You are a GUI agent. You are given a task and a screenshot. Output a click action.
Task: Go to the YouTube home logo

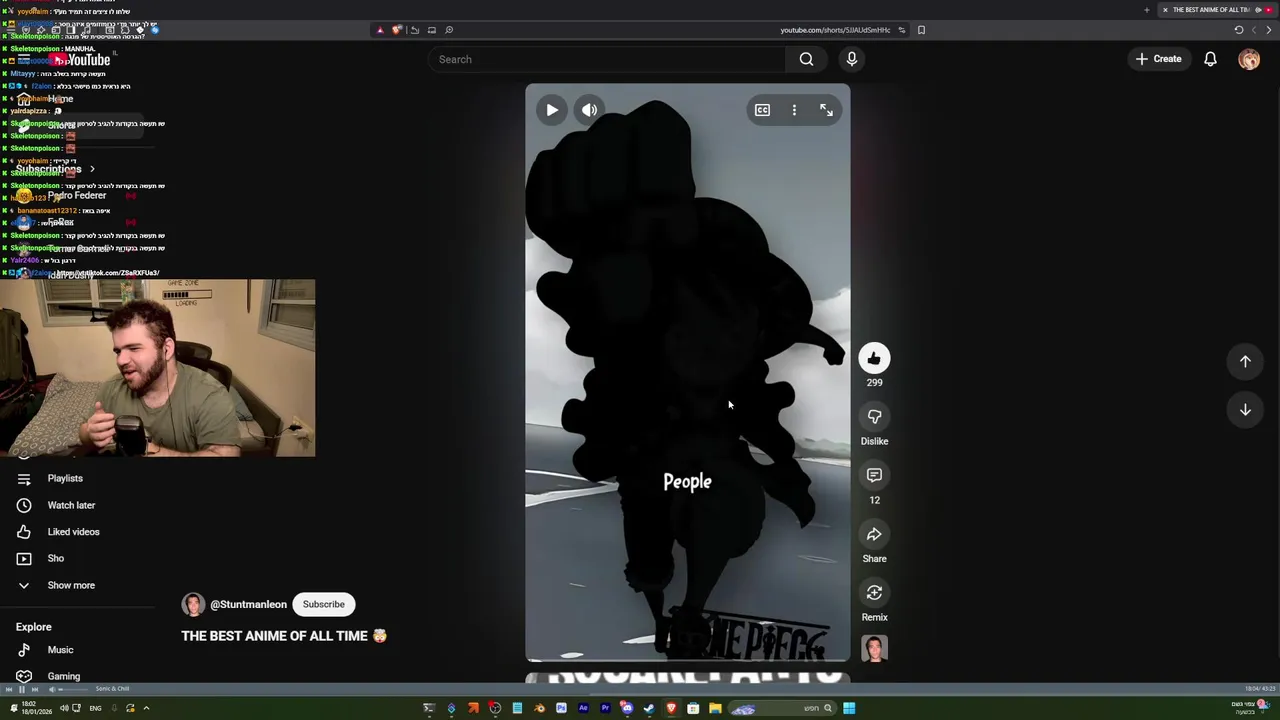(82, 60)
